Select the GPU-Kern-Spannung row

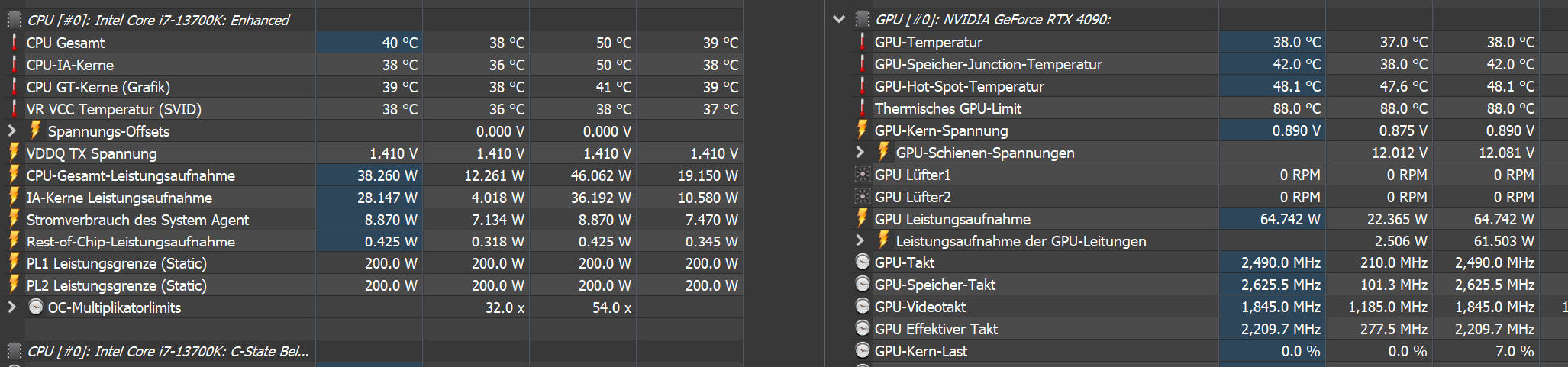point(1210,130)
